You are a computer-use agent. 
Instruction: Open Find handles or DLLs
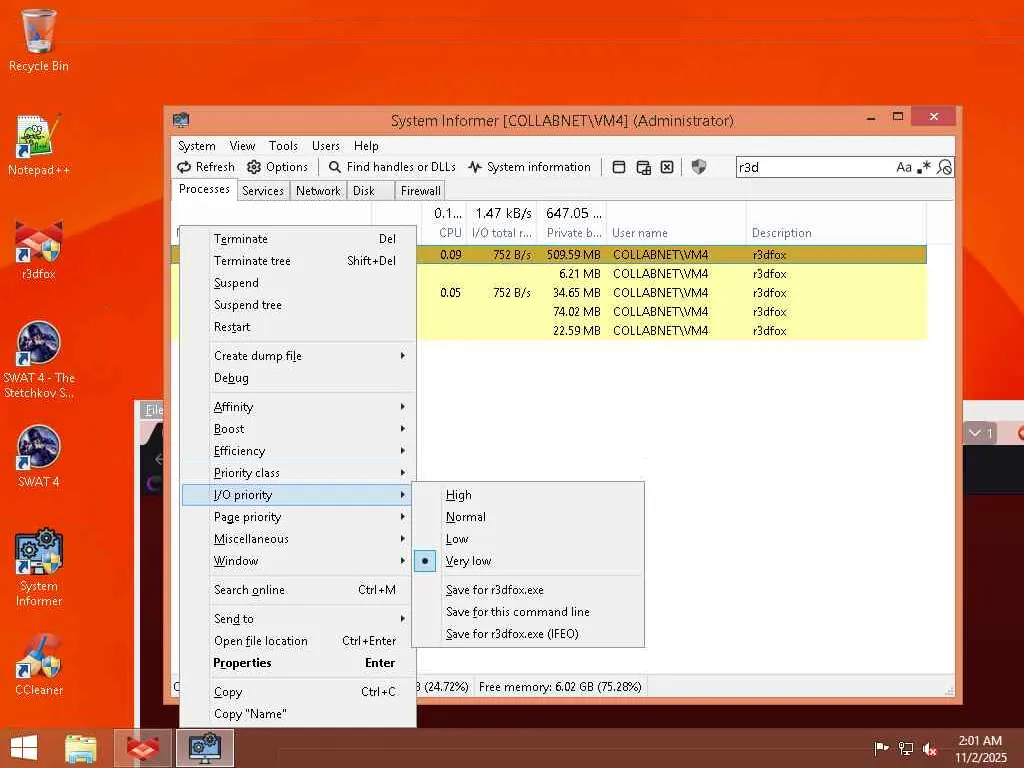pos(392,167)
